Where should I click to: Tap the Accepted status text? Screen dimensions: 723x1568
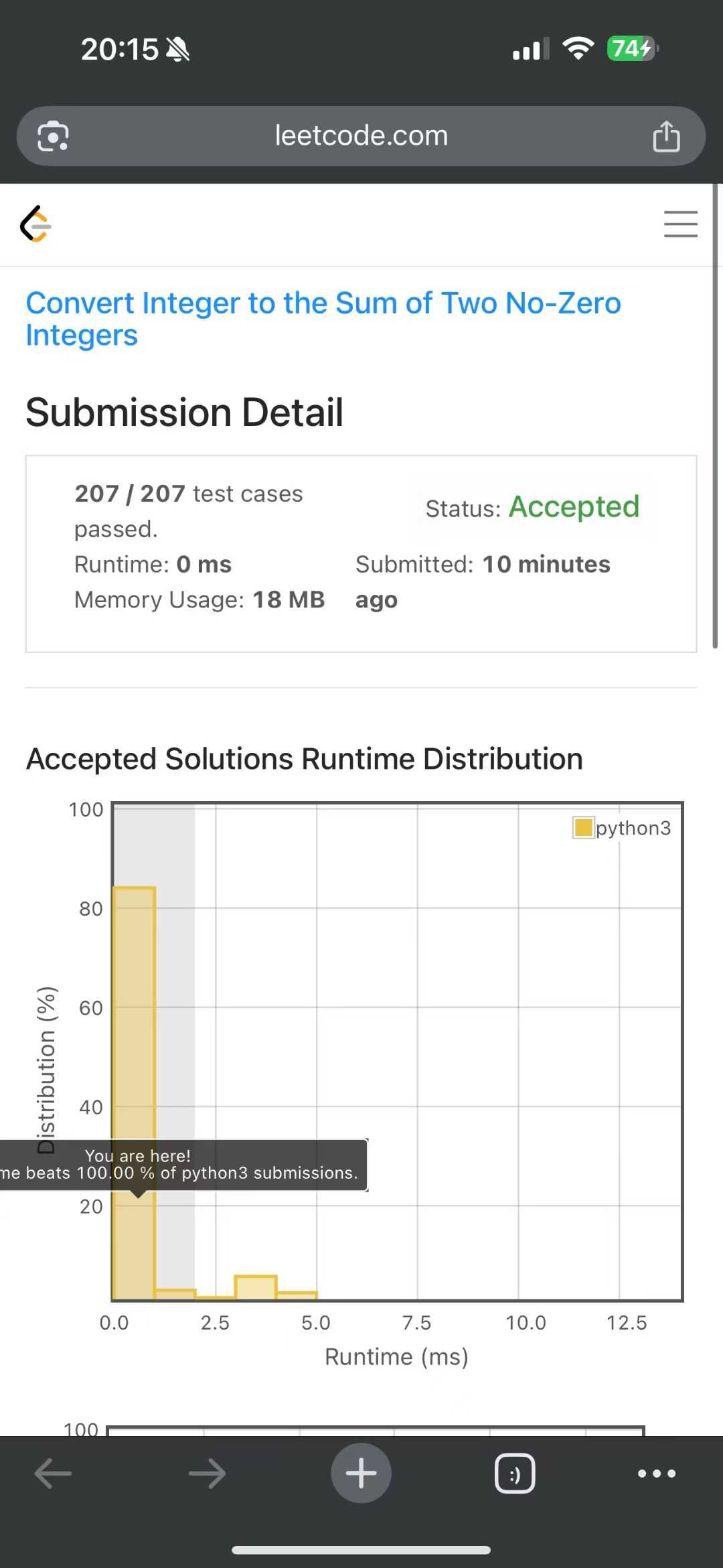(x=574, y=507)
